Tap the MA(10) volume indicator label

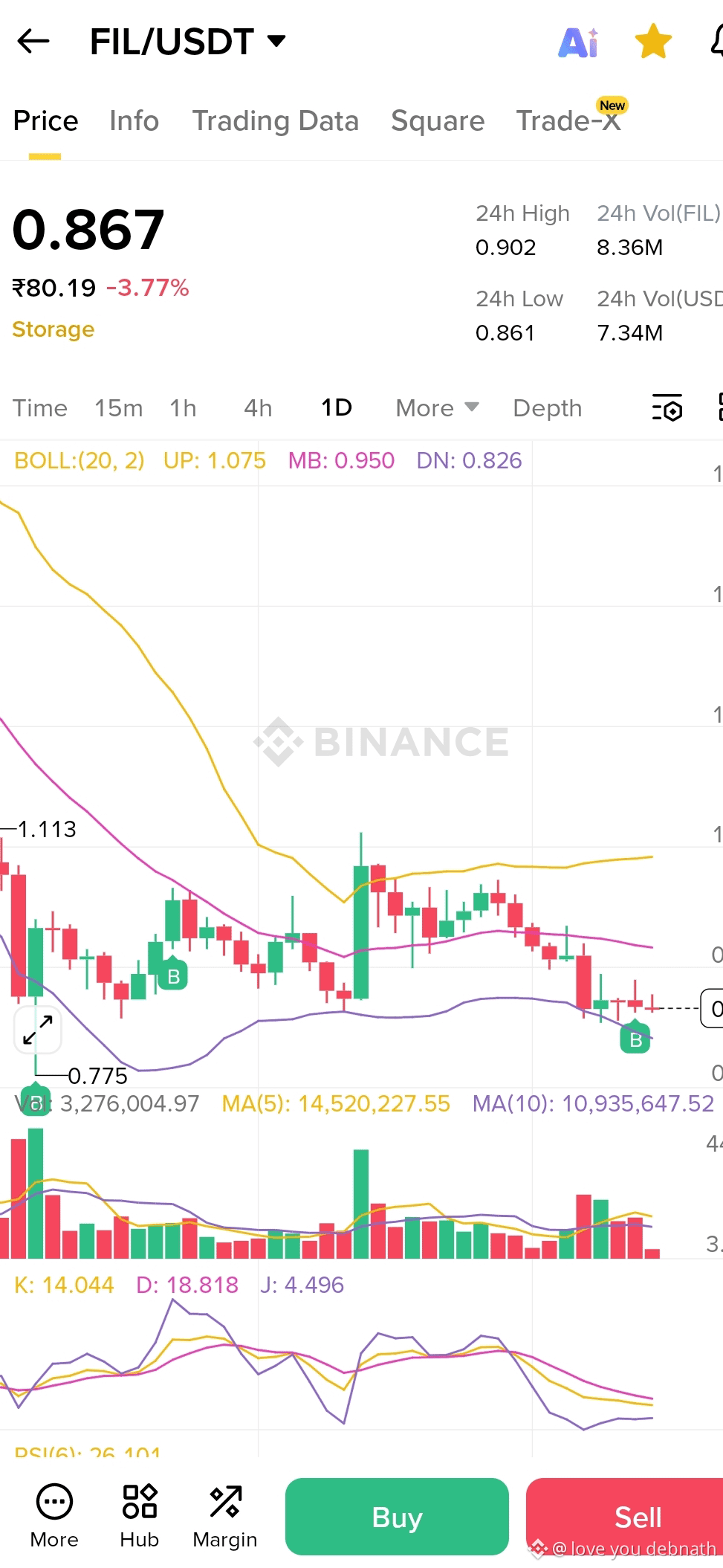pyautogui.click(x=593, y=1103)
